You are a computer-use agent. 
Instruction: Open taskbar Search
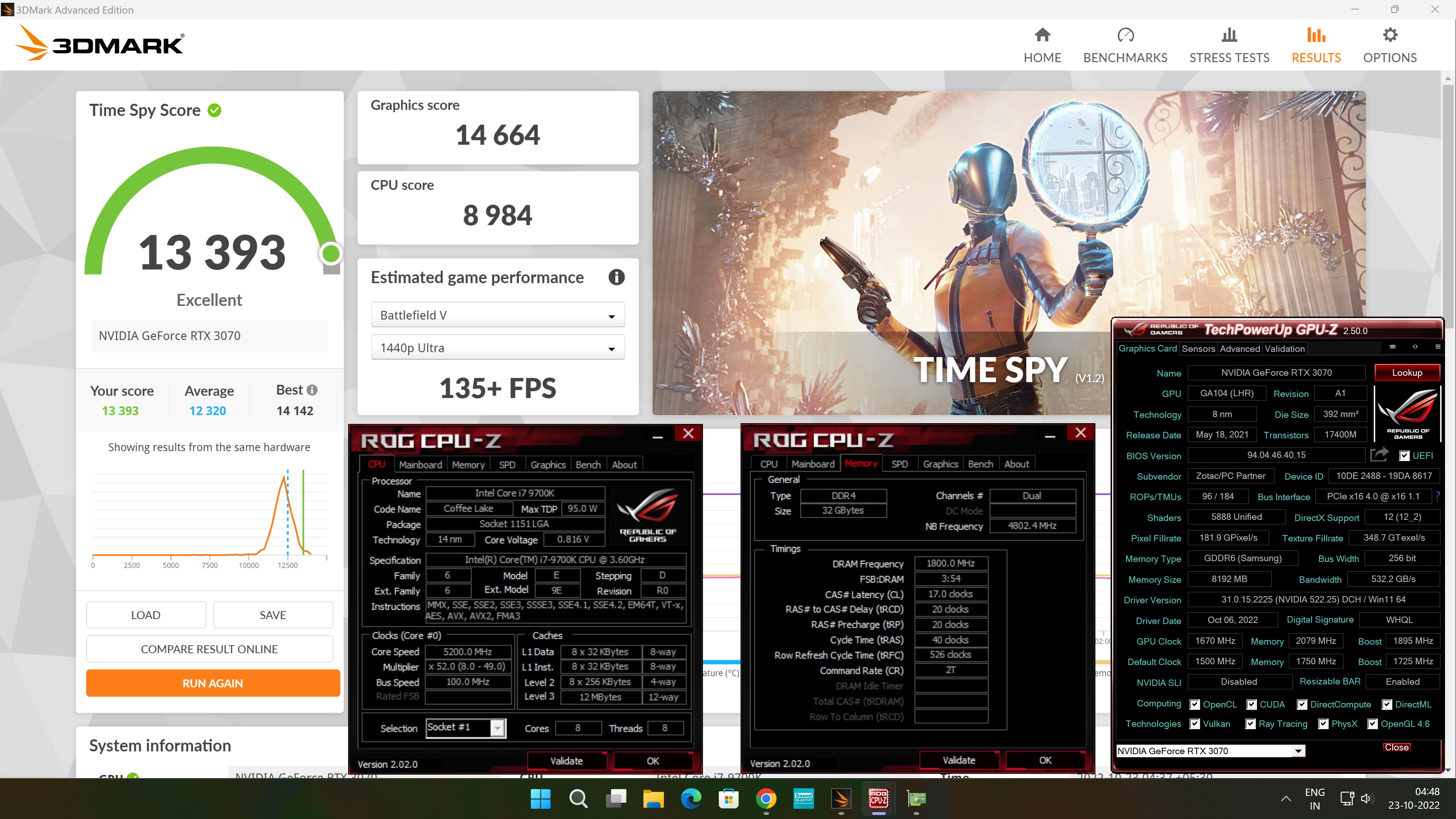pyautogui.click(x=578, y=799)
